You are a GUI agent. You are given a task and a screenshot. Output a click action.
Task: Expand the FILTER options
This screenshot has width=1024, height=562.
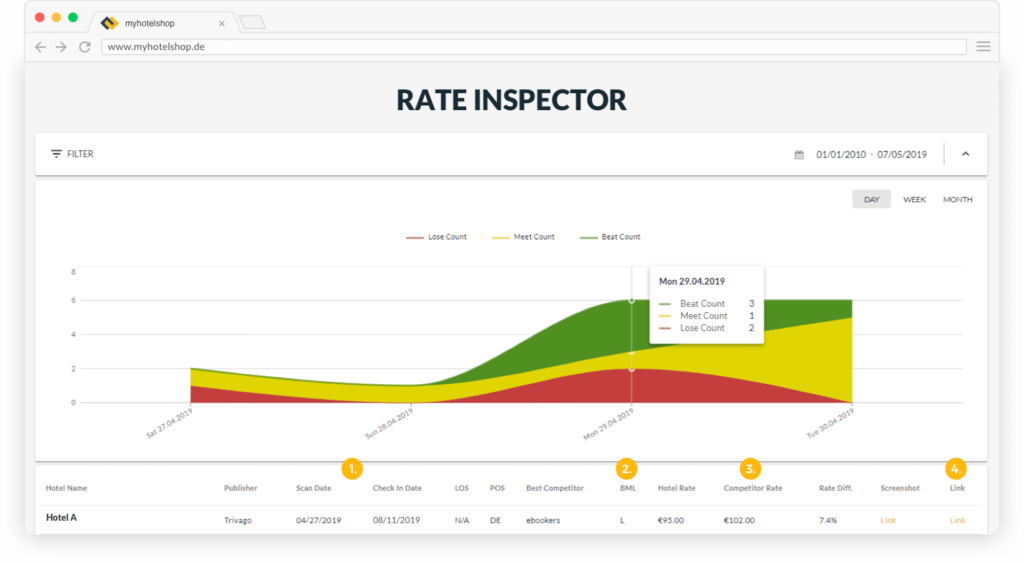[x=80, y=154]
